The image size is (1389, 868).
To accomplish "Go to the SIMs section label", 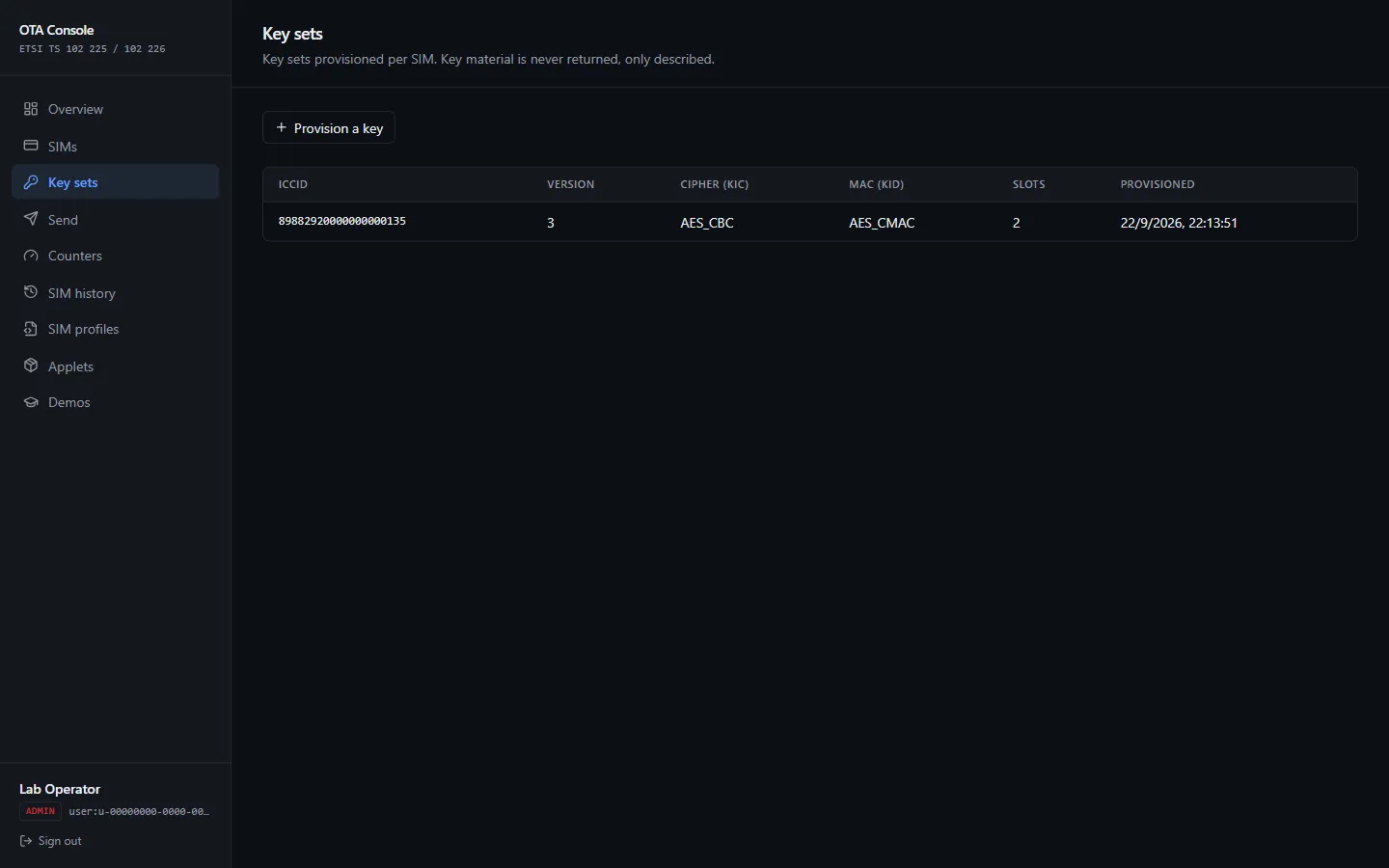I will coord(63,147).
